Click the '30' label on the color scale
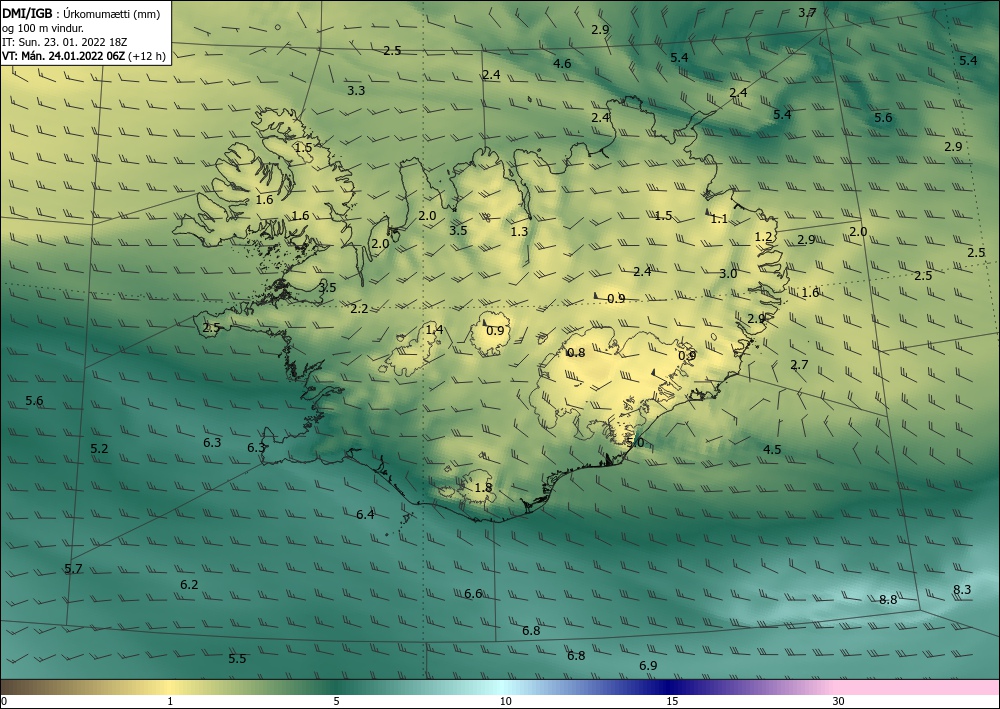 839,702
